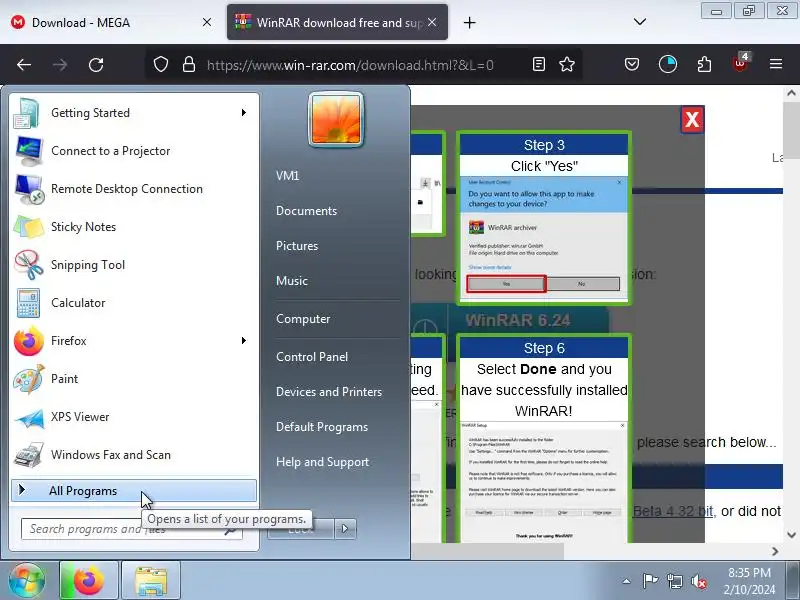Screen dimensions: 800x600
Task: Open Remote Desktop Connection
Action: [x=134, y=189]
